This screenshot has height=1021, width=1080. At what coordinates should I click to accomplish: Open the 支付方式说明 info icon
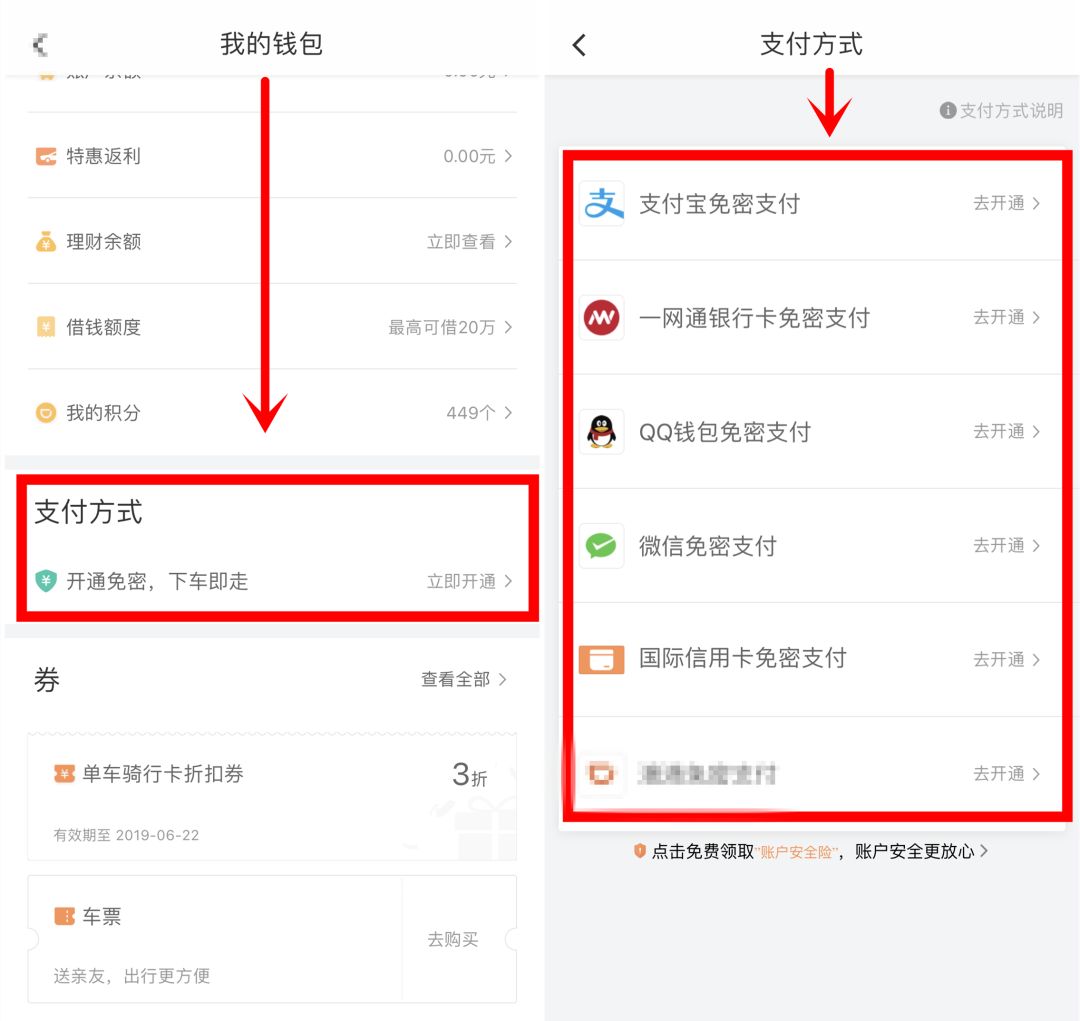pyautogui.click(x=948, y=110)
